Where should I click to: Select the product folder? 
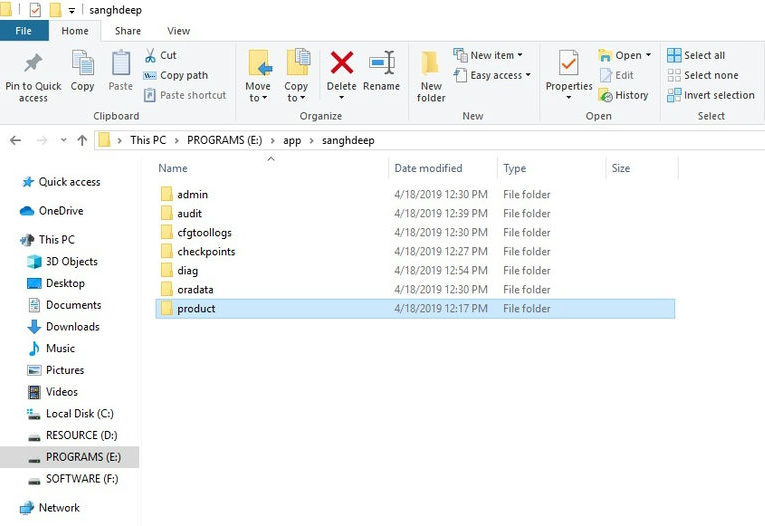coord(415,308)
